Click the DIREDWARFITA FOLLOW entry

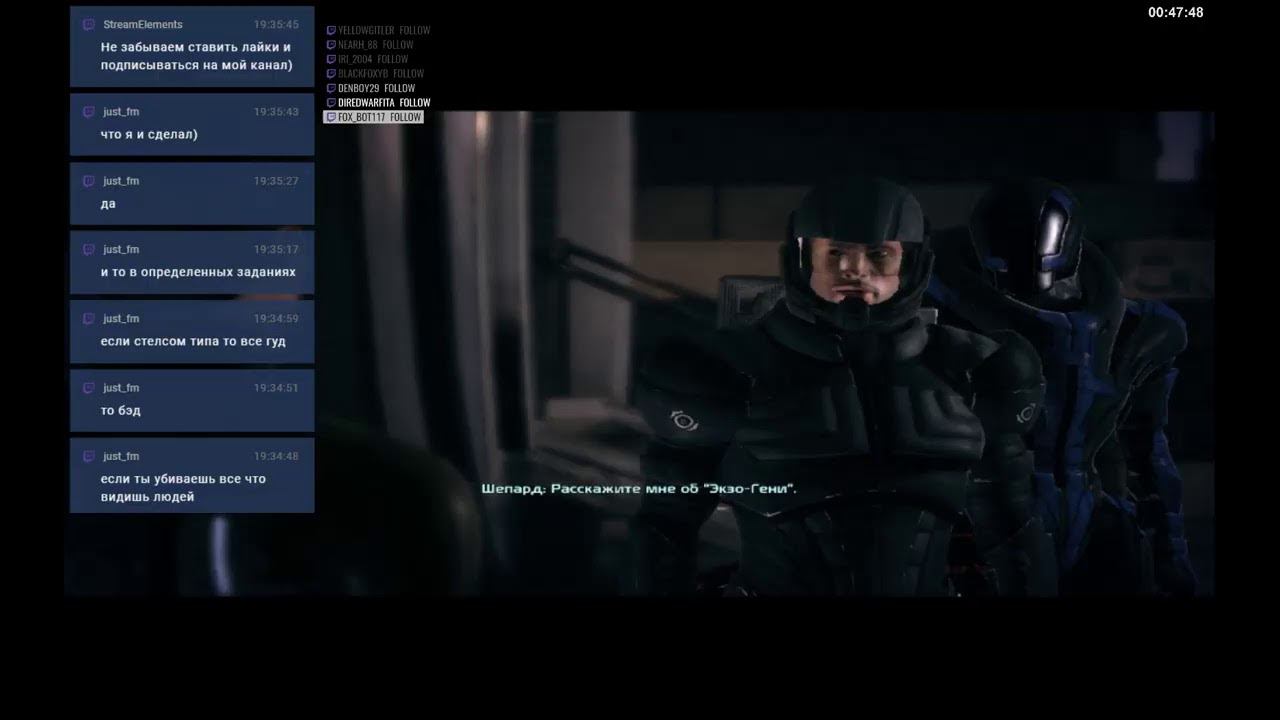(379, 102)
